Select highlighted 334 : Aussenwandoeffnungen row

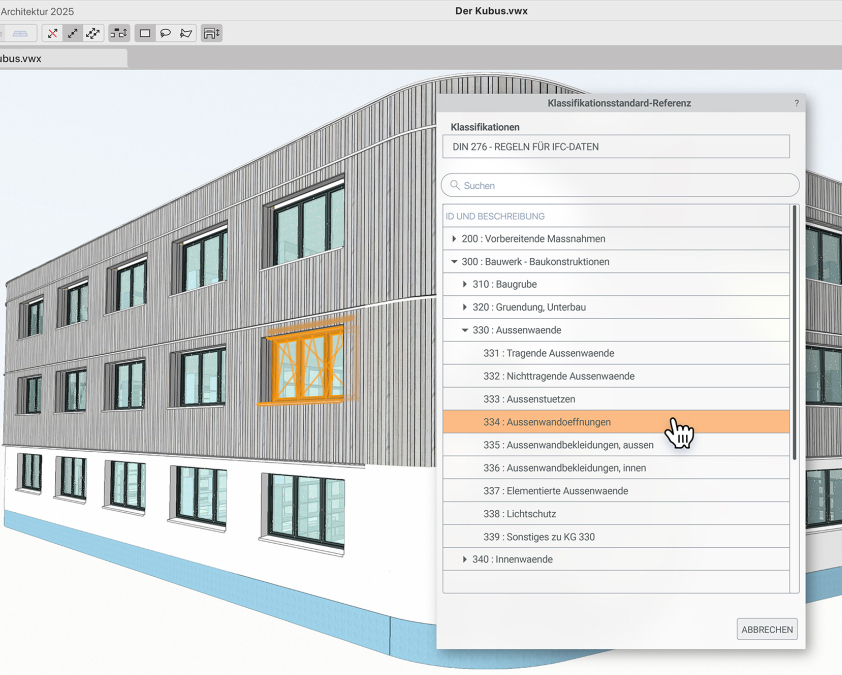click(x=616, y=422)
